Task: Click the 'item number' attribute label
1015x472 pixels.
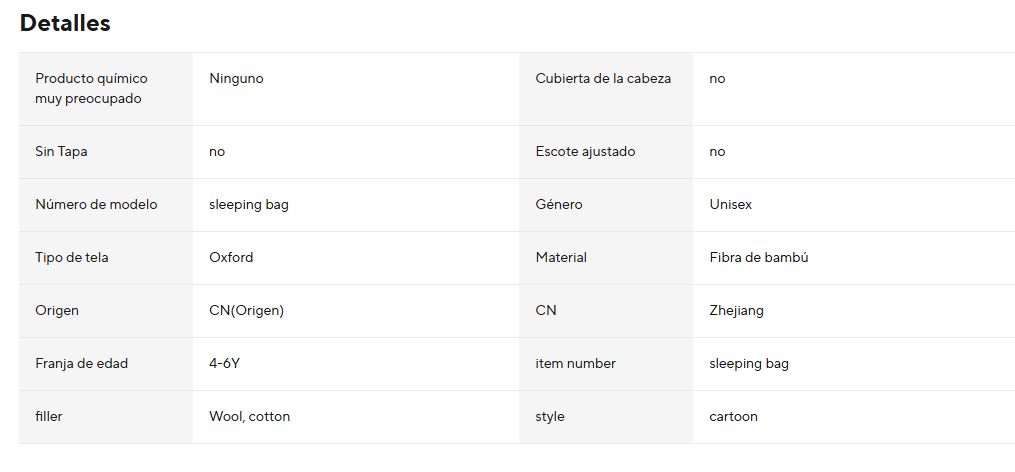Action: 576,363
